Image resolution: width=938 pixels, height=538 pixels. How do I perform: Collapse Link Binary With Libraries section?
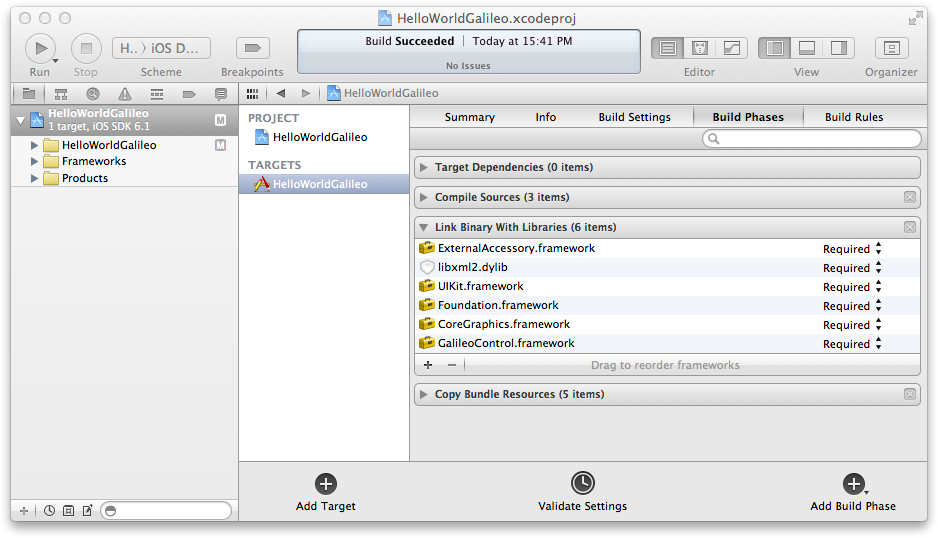click(424, 227)
